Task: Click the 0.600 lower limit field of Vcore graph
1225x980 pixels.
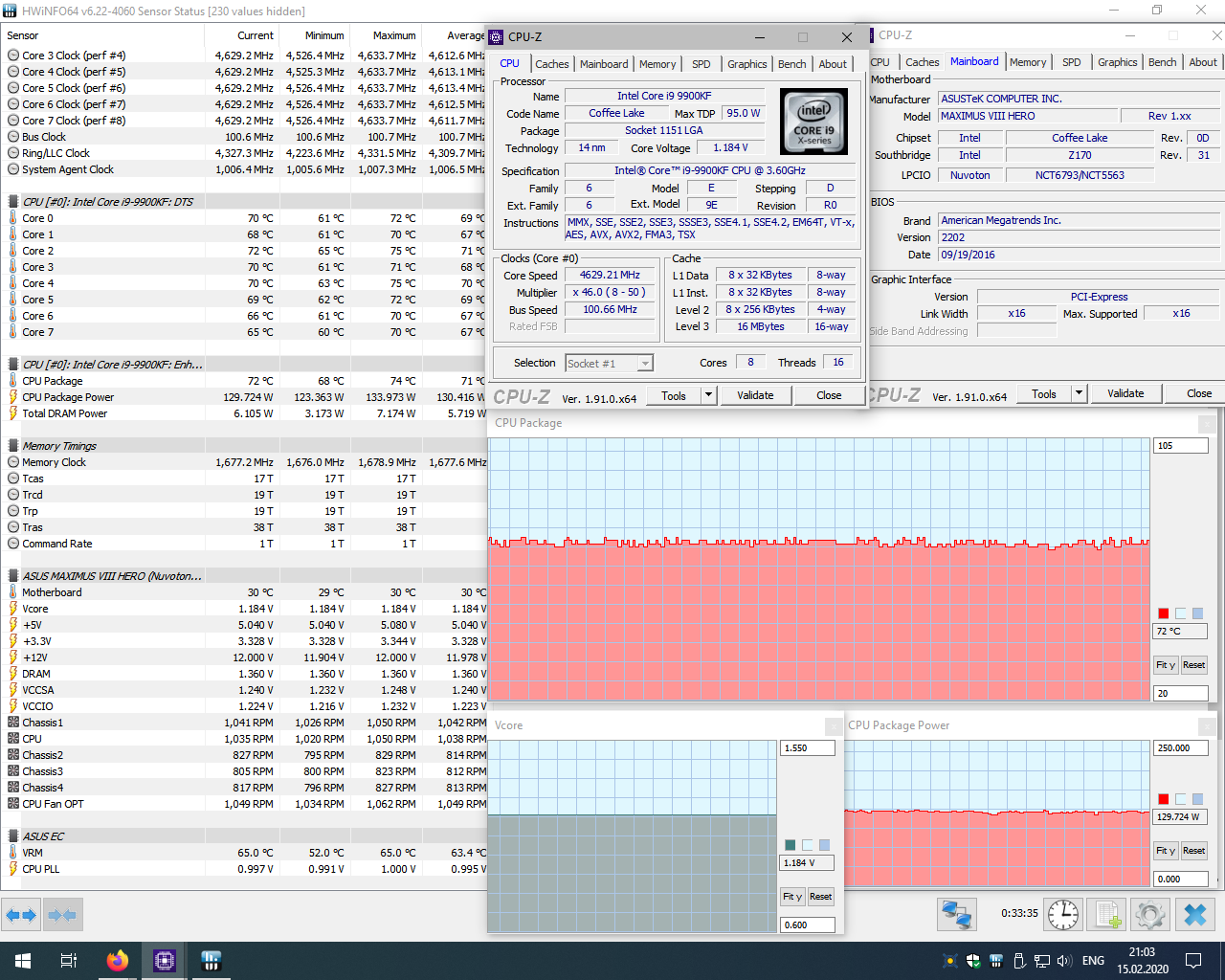Action: click(808, 925)
